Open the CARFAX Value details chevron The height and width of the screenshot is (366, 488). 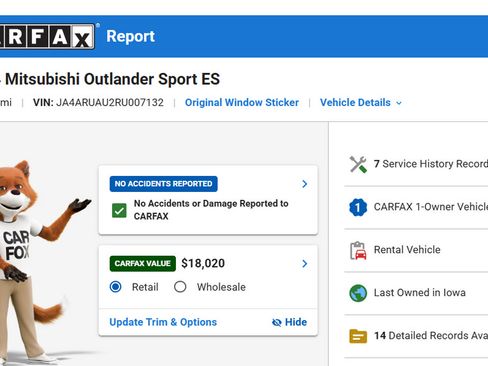304,264
